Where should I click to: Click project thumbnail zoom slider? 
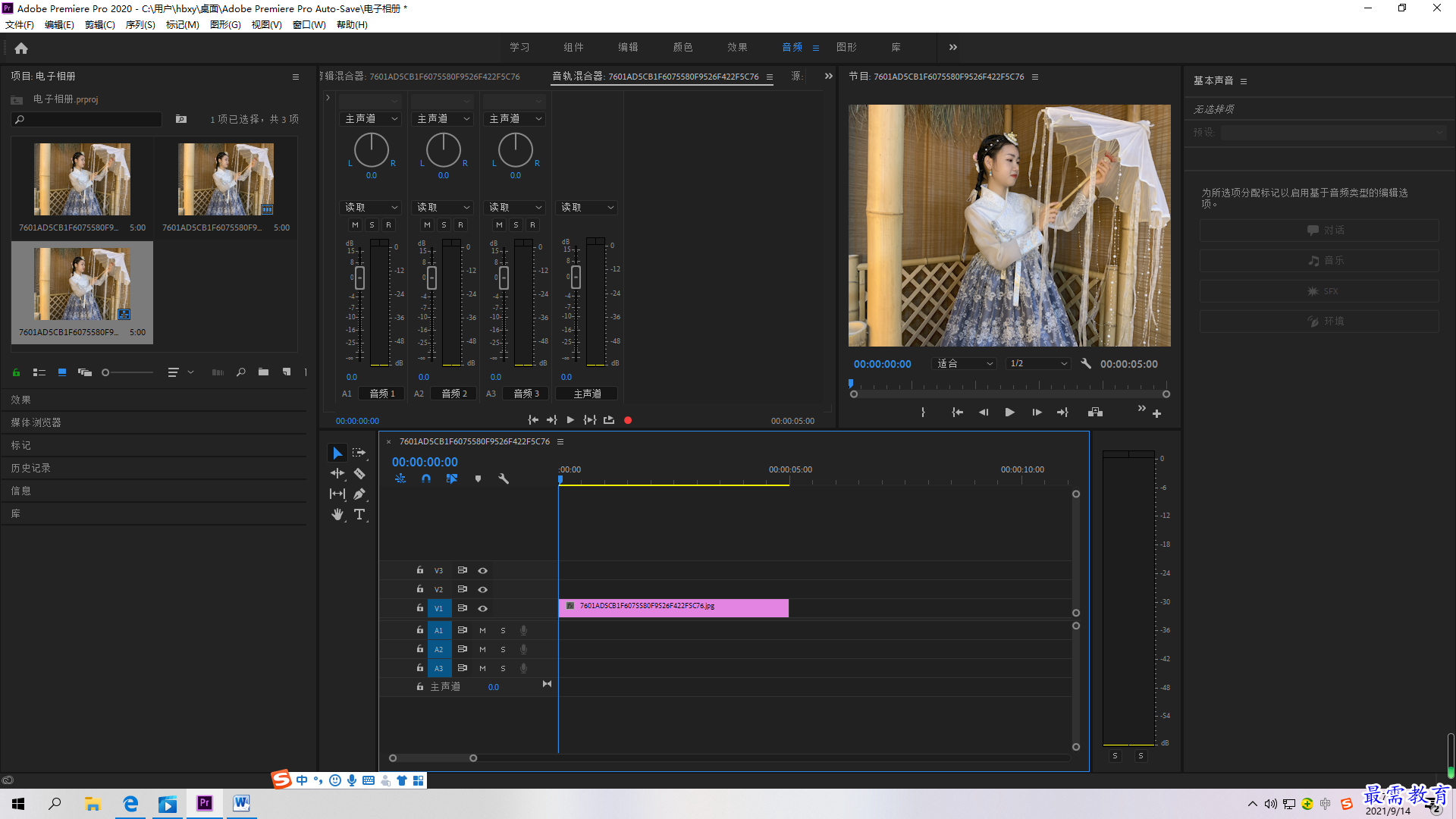click(x=127, y=372)
